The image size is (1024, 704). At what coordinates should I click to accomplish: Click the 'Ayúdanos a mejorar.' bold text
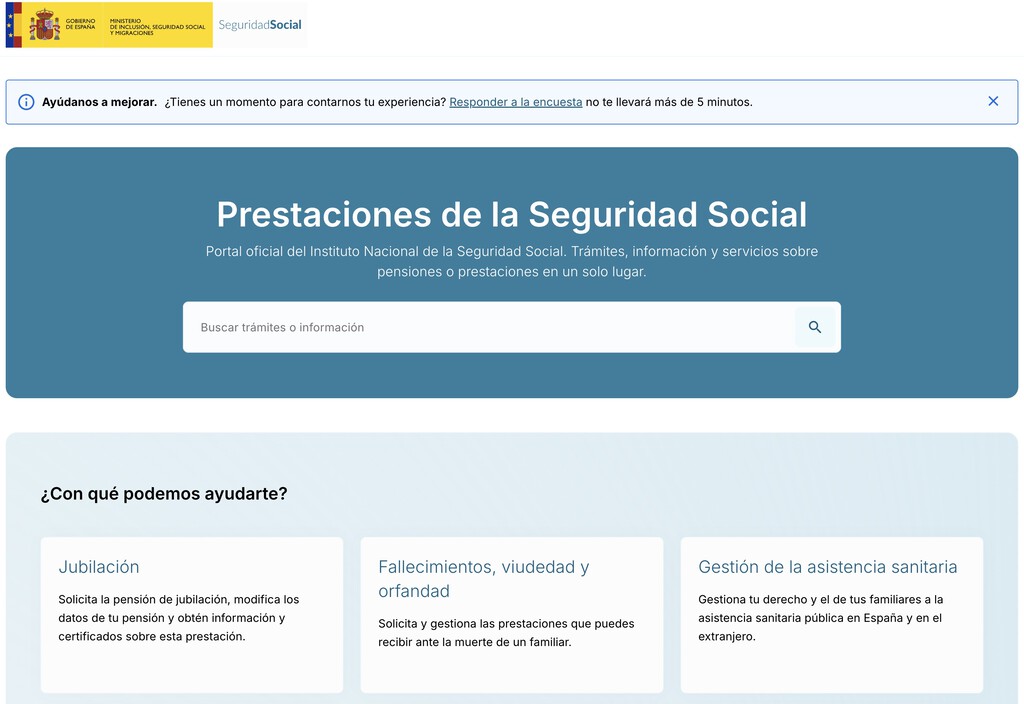(x=99, y=102)
